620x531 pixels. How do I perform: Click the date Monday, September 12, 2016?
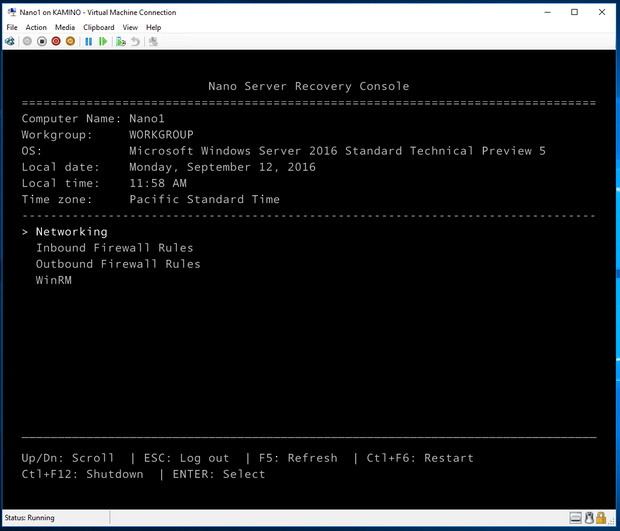pyautogui.click(x=223, y=167)
